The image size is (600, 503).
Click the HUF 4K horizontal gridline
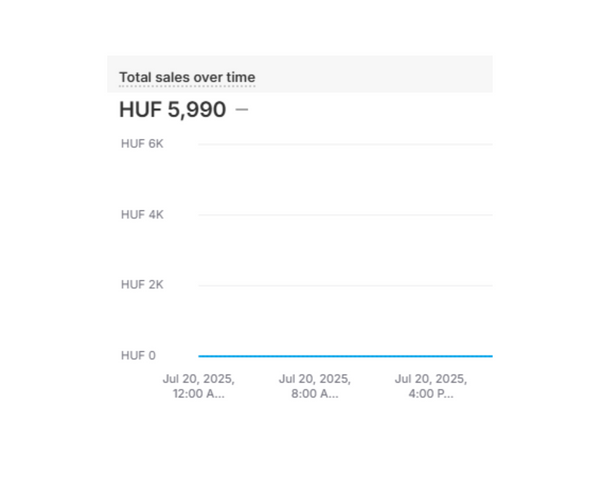[345, 215]
